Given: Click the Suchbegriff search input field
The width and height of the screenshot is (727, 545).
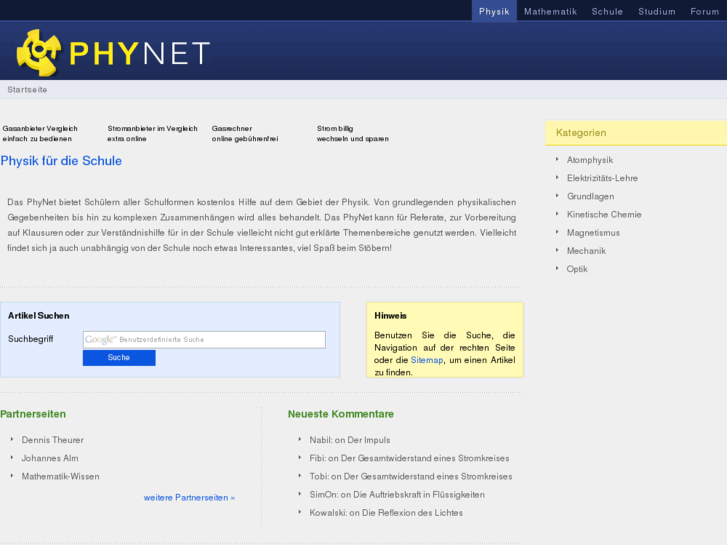Looking at the screenshot, I should 204,340.
